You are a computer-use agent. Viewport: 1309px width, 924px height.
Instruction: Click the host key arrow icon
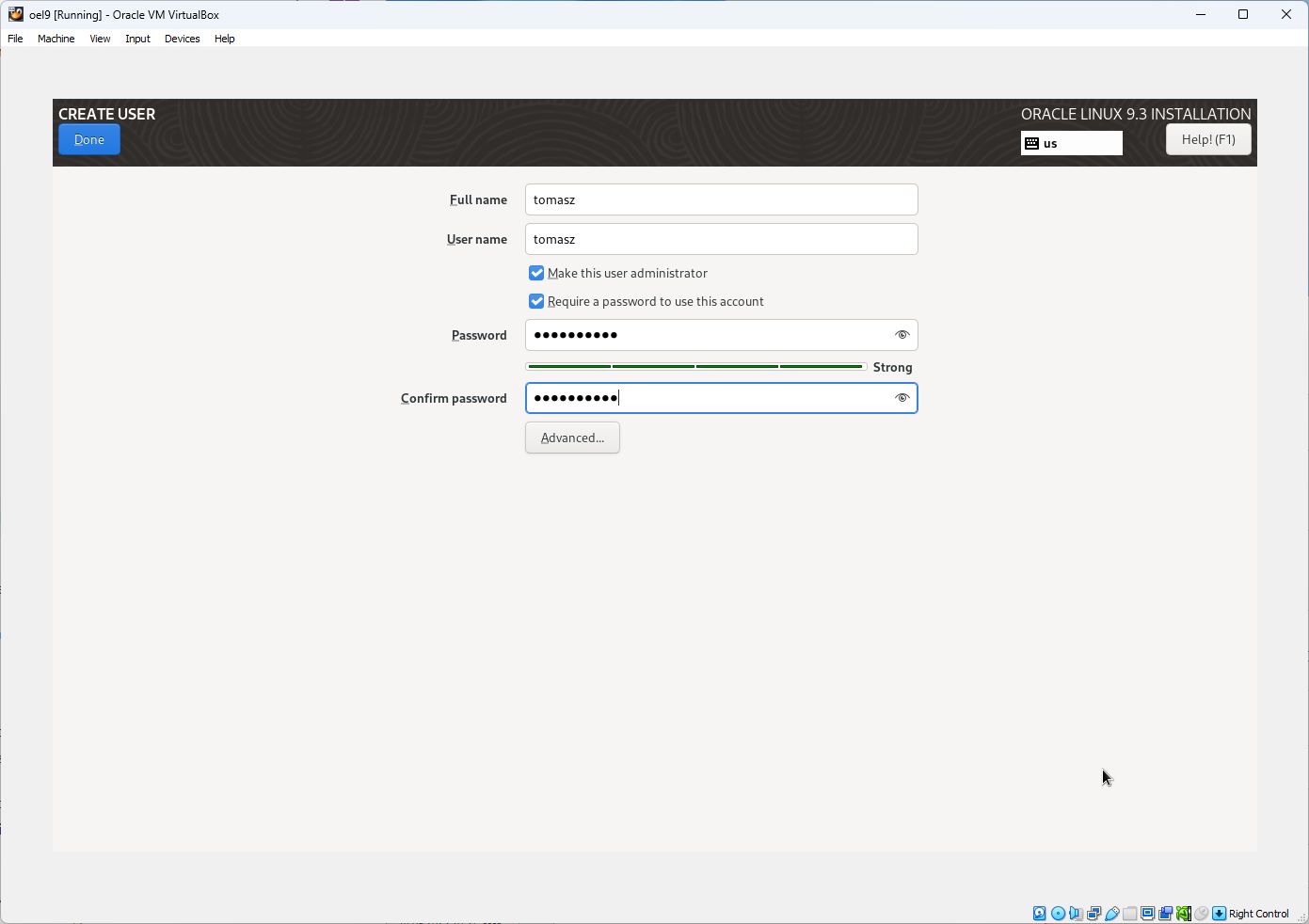[1219, 913]
